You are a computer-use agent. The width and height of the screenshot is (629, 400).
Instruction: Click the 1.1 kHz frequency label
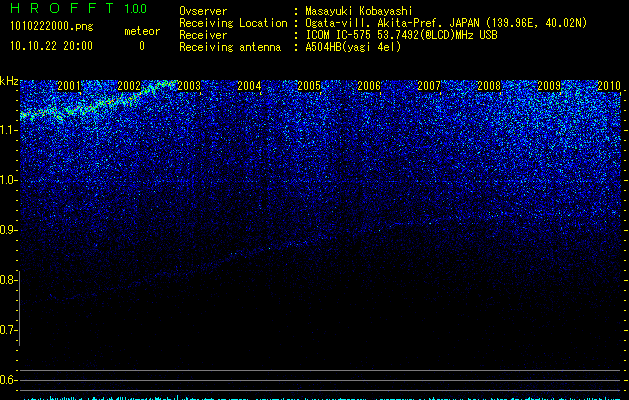click(x=7, y=130)
